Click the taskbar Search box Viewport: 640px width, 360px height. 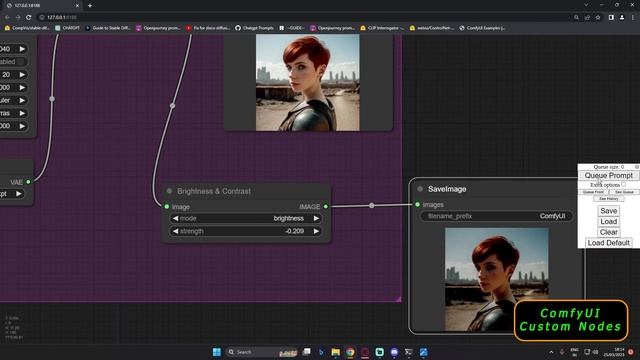point(262,352)
